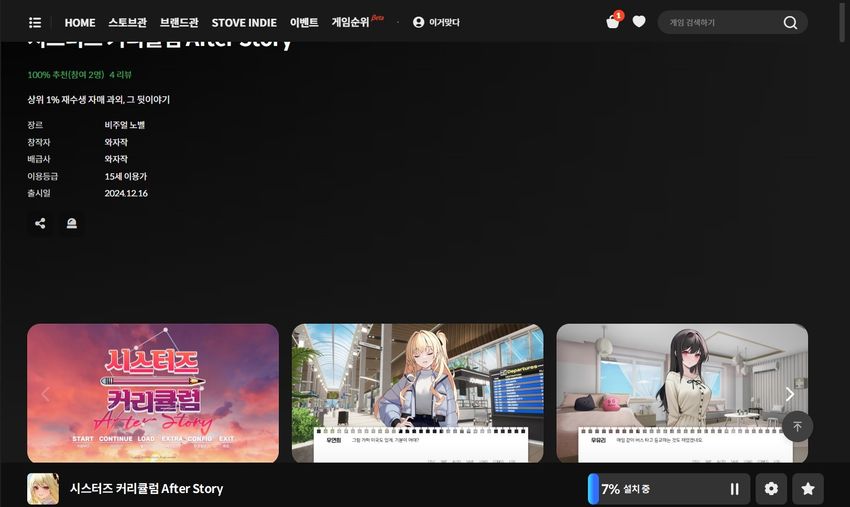Click 와자작 creator name
The height and width of the screenshot is (507, 850).
point(116,142)
